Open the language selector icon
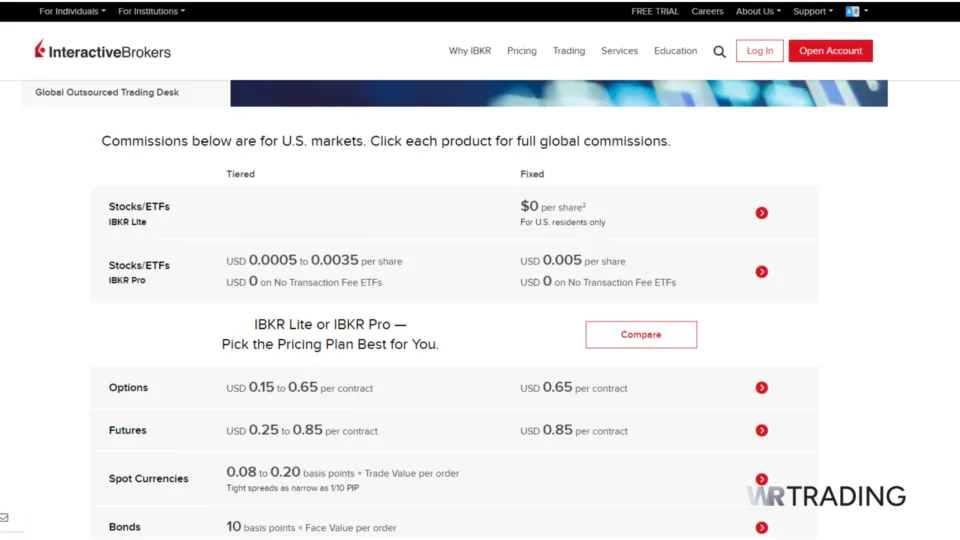The height and width of the screenshot is (540, 960). 855,11
